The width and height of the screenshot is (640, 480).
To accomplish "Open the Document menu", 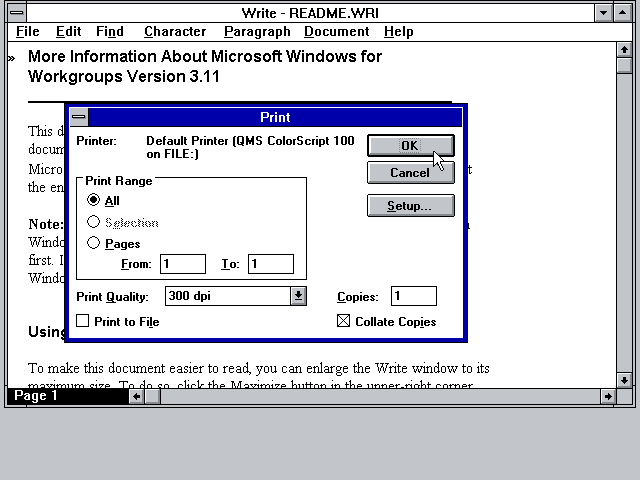I will tap(337, 31).
